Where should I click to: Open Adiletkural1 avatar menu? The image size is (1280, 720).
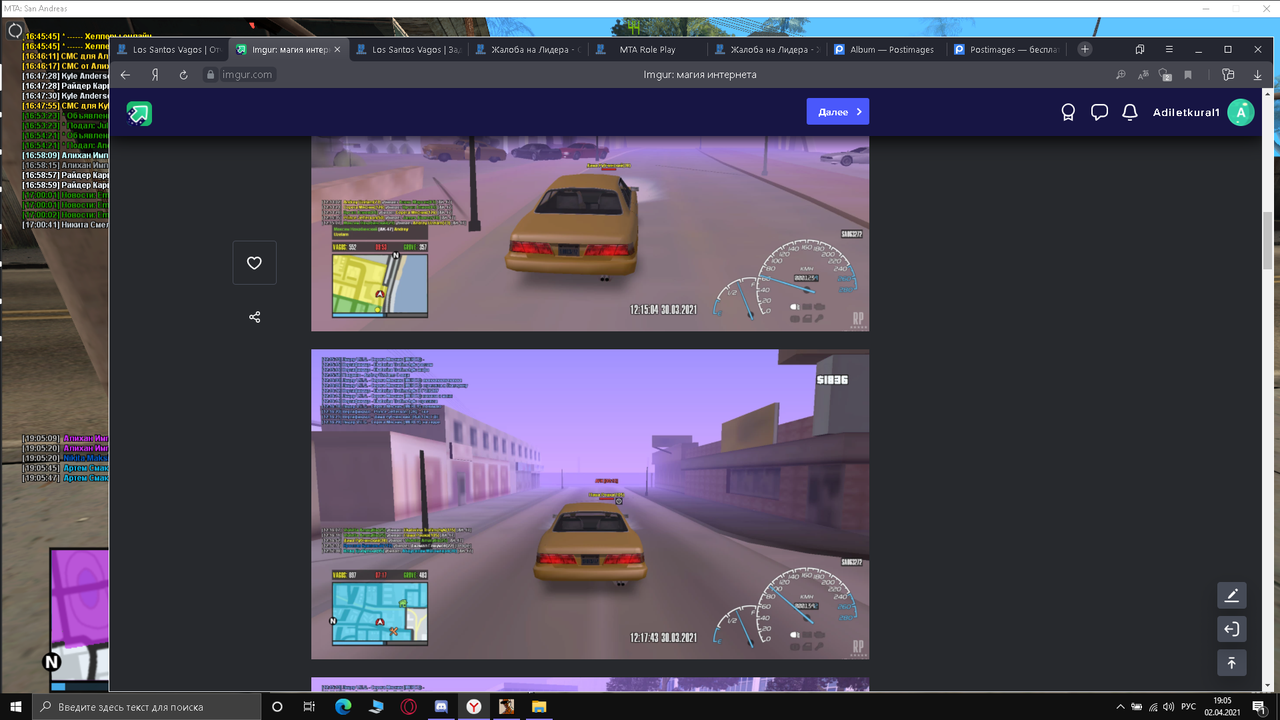coord(1240,113)
